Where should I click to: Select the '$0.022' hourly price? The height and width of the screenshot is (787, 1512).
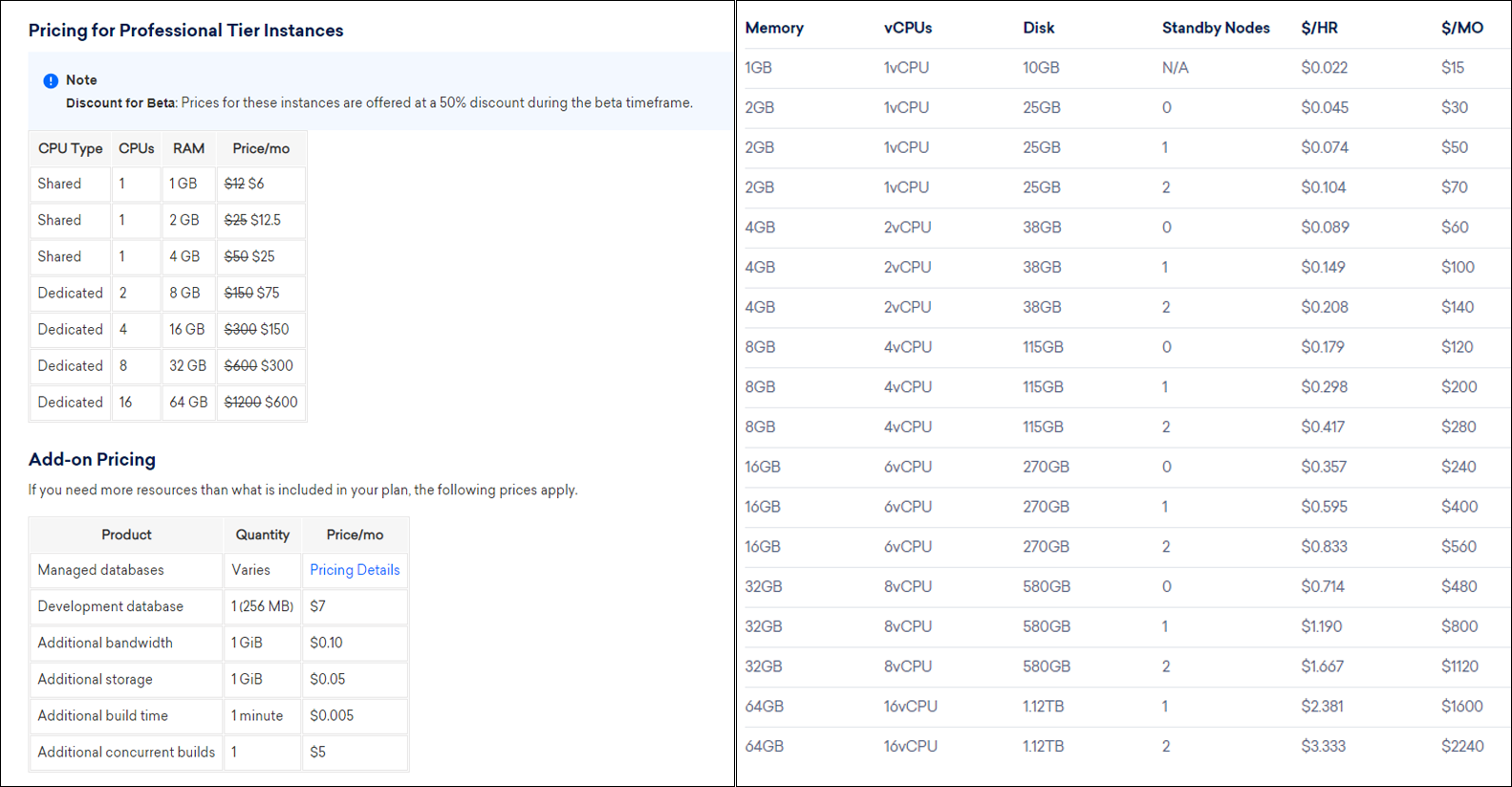tap(1324, 68)
